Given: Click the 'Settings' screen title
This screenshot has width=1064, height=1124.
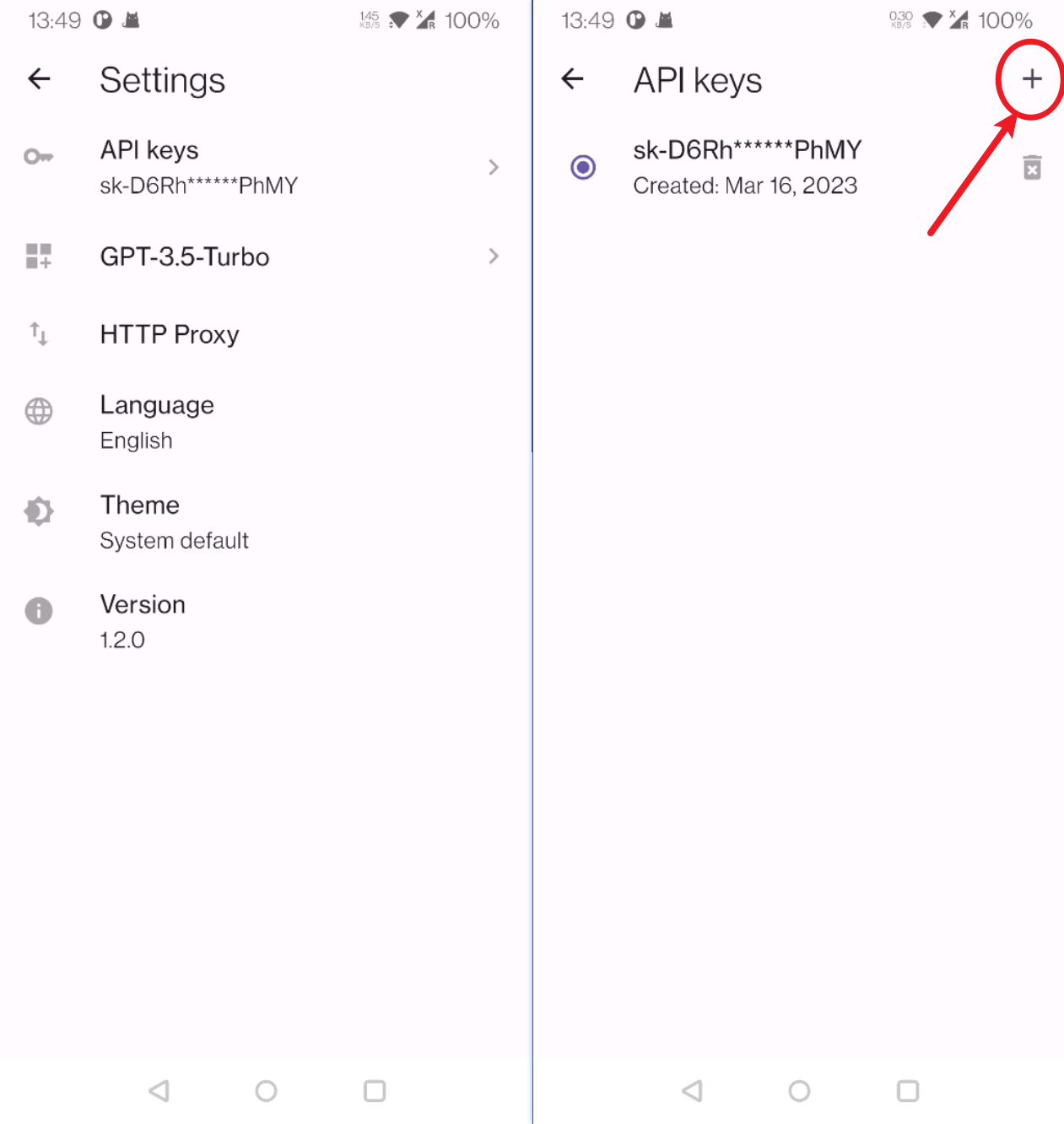Looking at the screenshot, I should coord(163,81).
